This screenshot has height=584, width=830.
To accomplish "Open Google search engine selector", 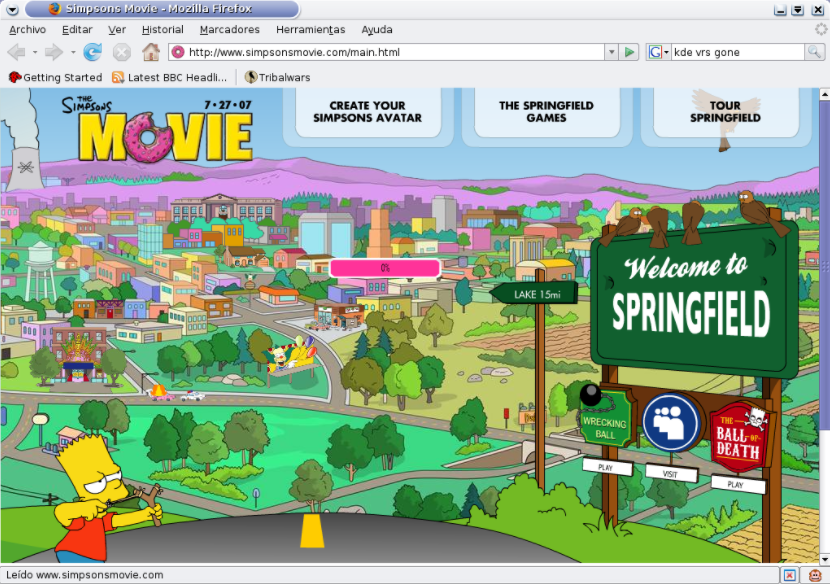I will pos(658,52).
